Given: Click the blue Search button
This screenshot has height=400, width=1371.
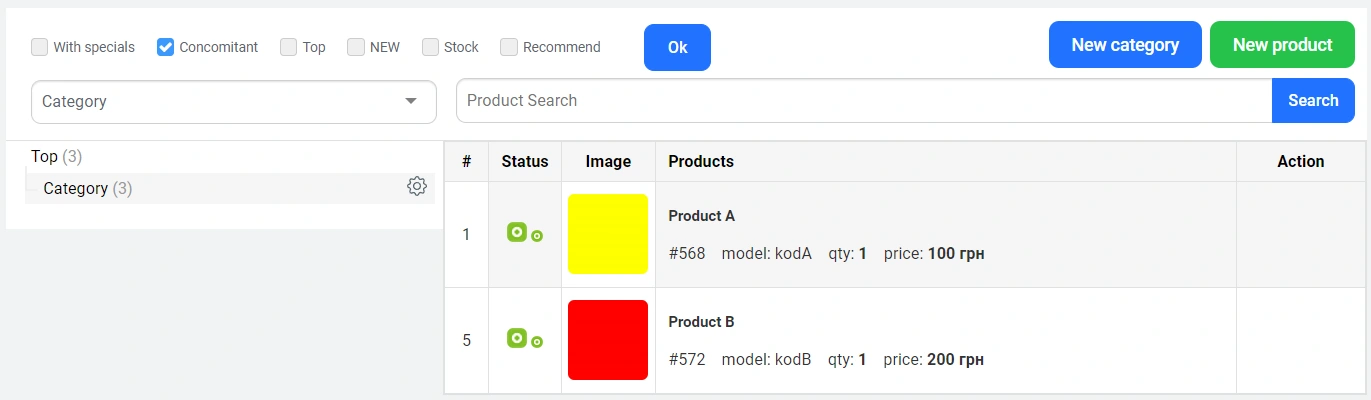Looking at the screenshot, I should tap(1313, 101).
